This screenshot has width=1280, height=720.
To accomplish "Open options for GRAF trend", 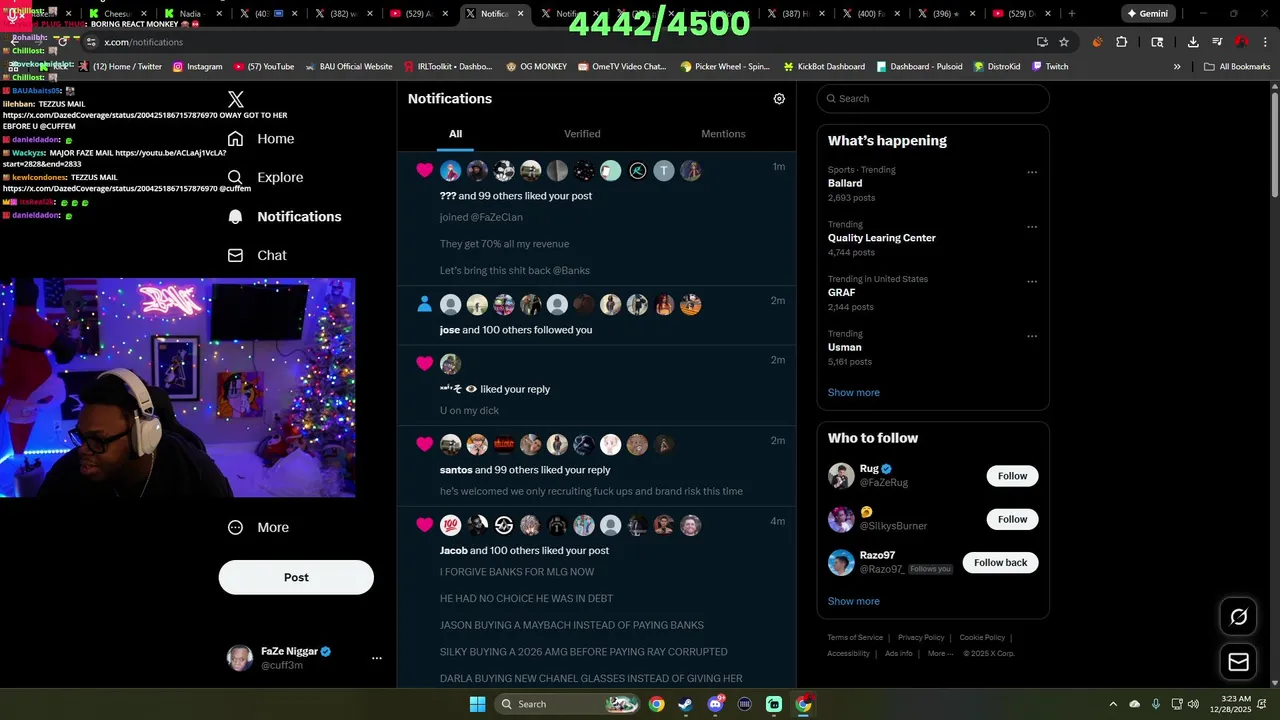I will (1032, 282).
